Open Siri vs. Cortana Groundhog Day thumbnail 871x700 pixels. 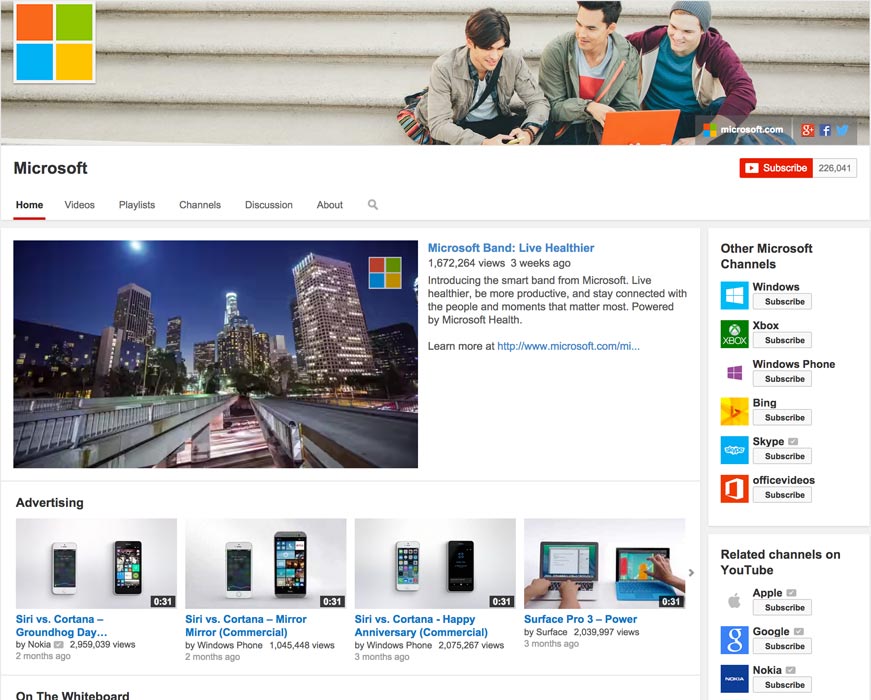pyautogui.click(x=96, y=563)
